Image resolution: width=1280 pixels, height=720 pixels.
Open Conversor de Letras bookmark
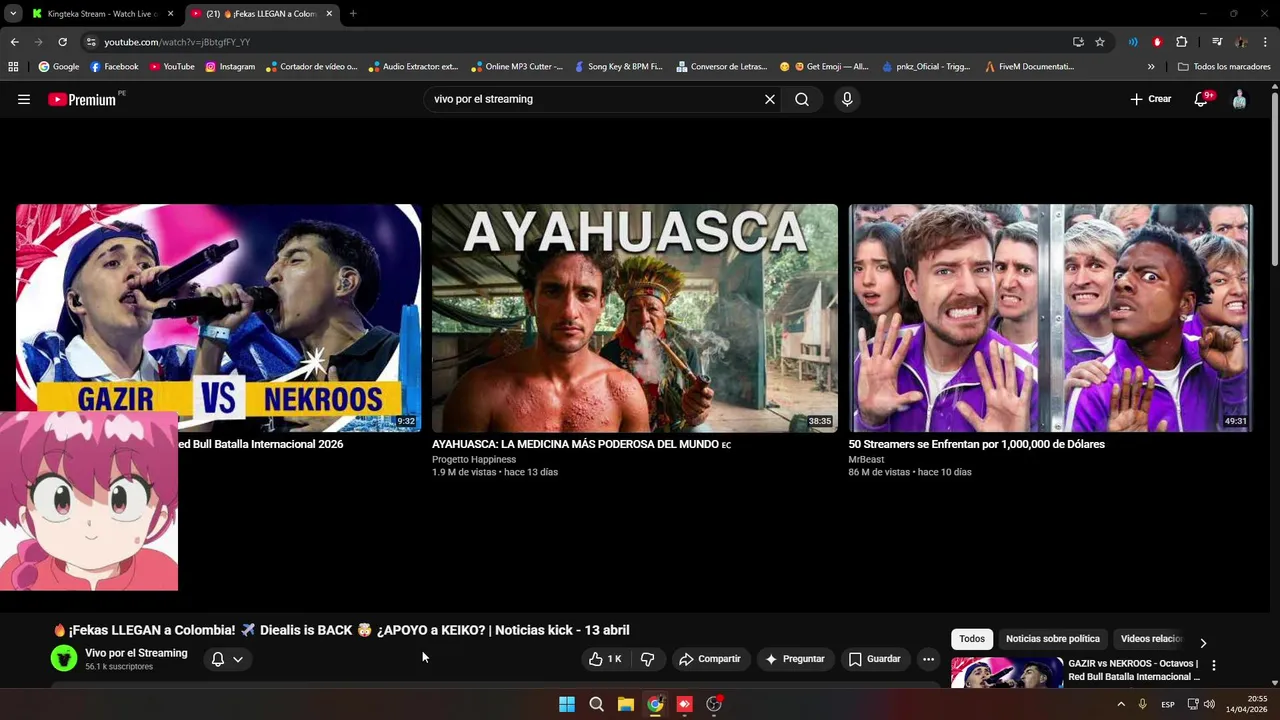[722, 67]
